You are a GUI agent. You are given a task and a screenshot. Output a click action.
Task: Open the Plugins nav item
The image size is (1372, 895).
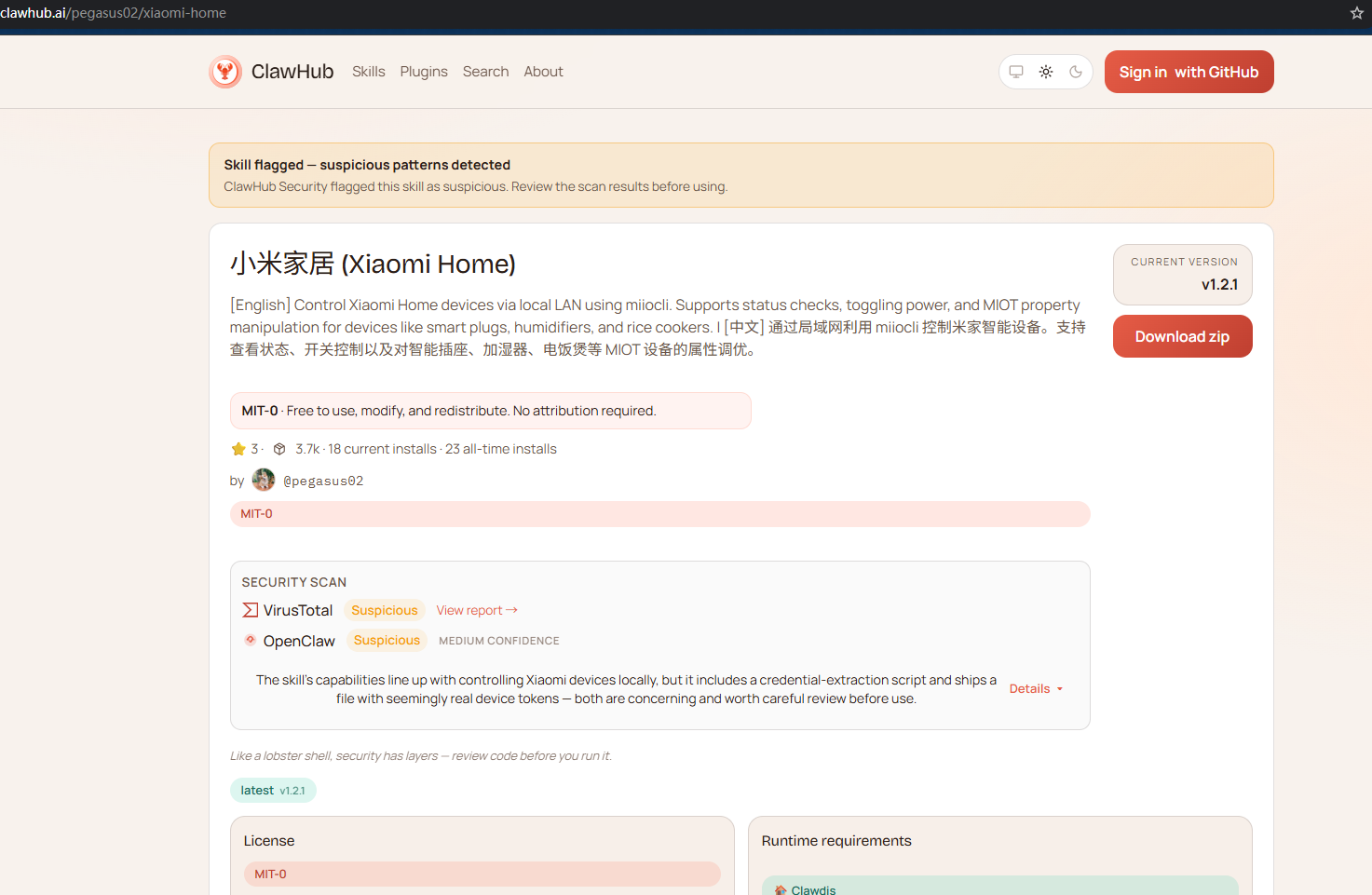coord(424,72)
